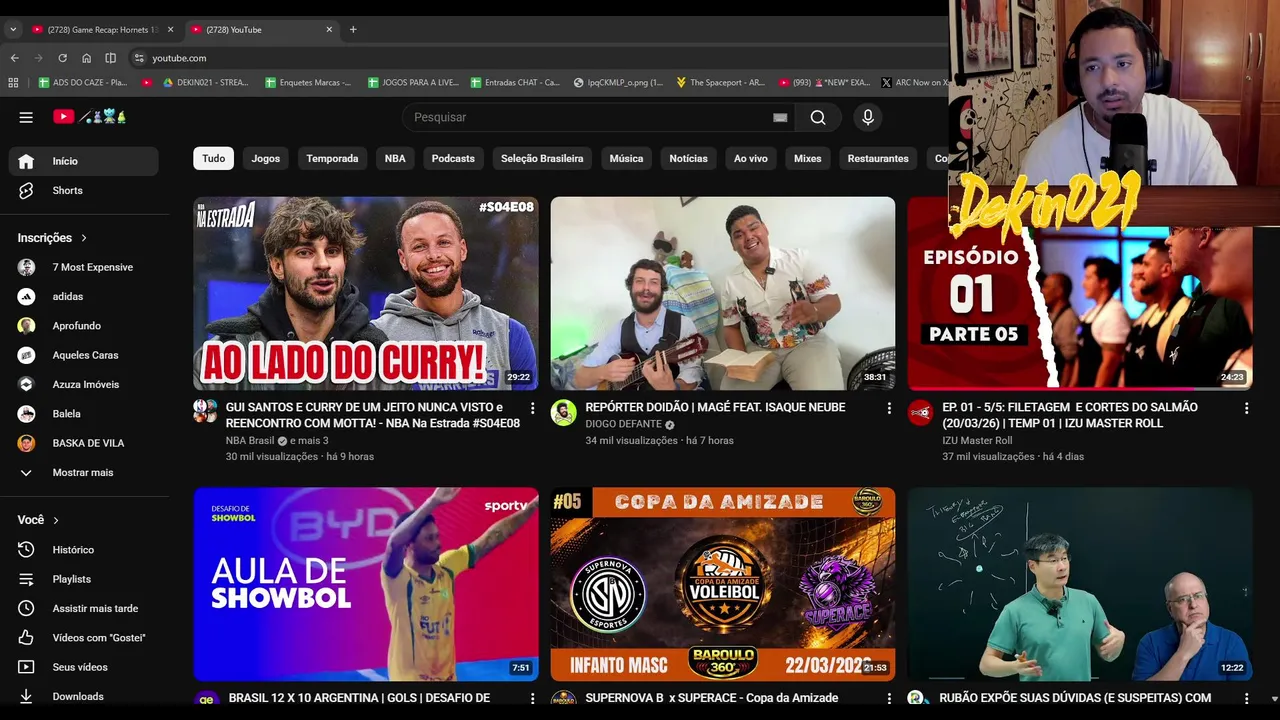Open a new browser tab
The width and height of the screenshot is (1280, 720).
tap(353, 30)
